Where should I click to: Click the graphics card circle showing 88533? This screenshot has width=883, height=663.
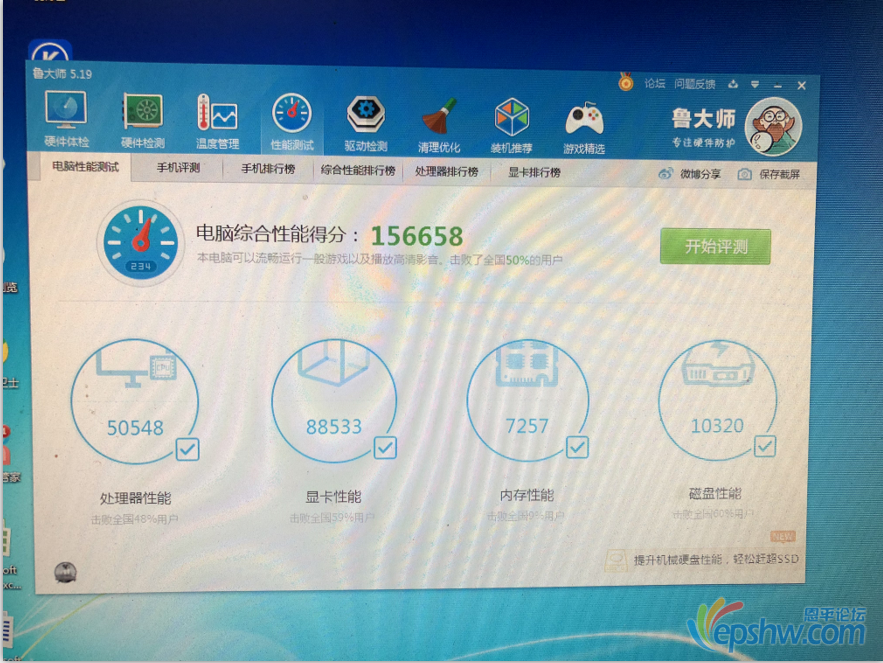(x=334, y=401)
